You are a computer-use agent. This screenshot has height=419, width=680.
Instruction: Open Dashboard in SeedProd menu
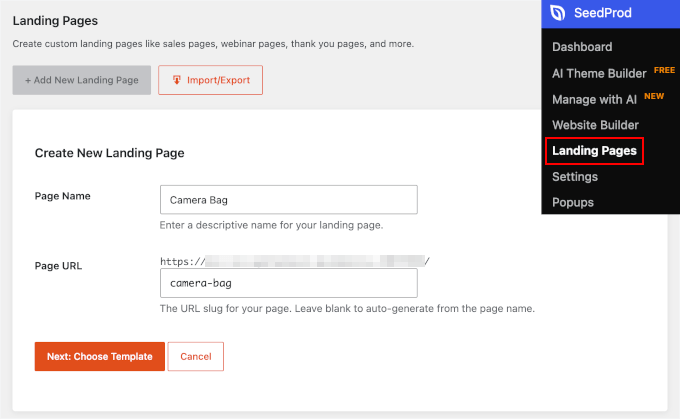click(582, 47)
